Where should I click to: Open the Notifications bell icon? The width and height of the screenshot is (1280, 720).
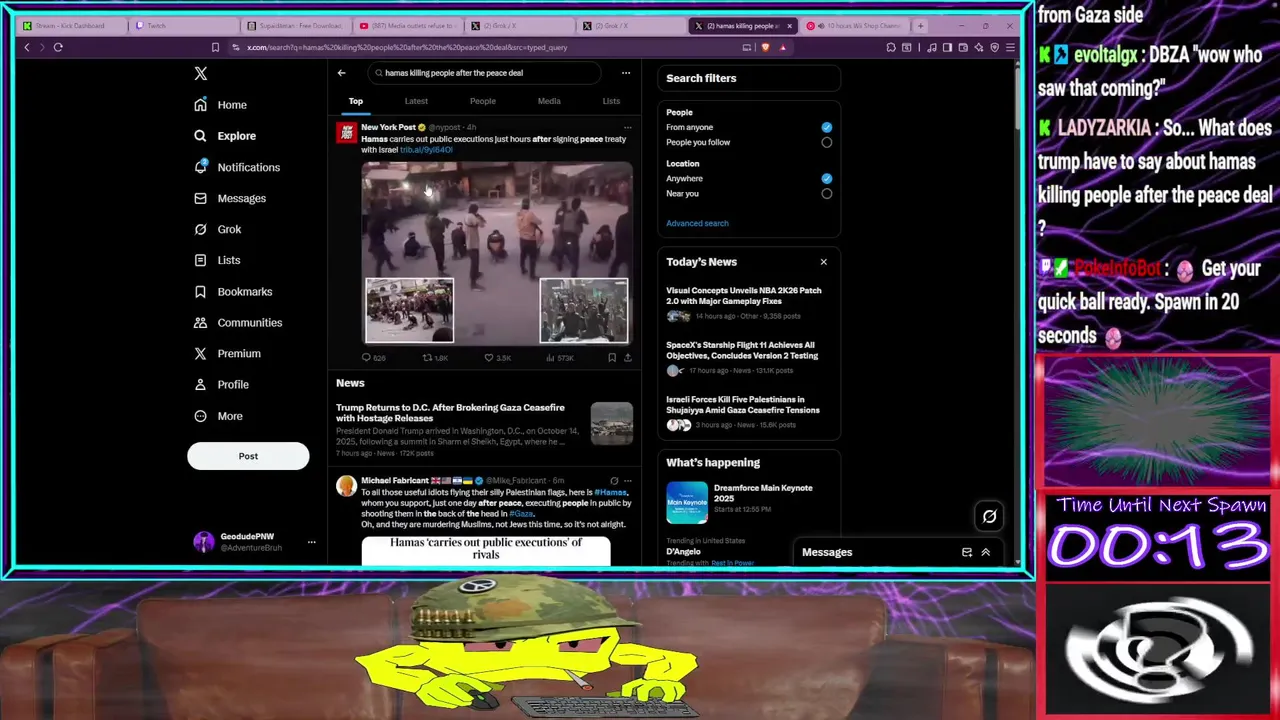(201, 167)
